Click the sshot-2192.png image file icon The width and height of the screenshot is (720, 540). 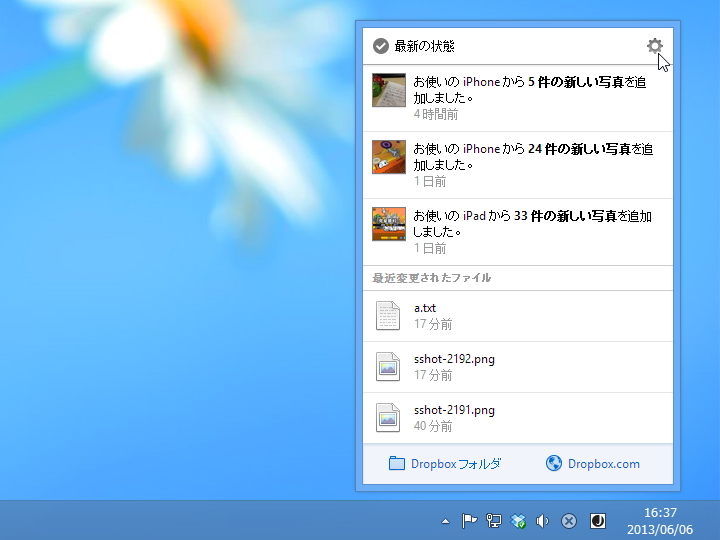tap(388, 367)
